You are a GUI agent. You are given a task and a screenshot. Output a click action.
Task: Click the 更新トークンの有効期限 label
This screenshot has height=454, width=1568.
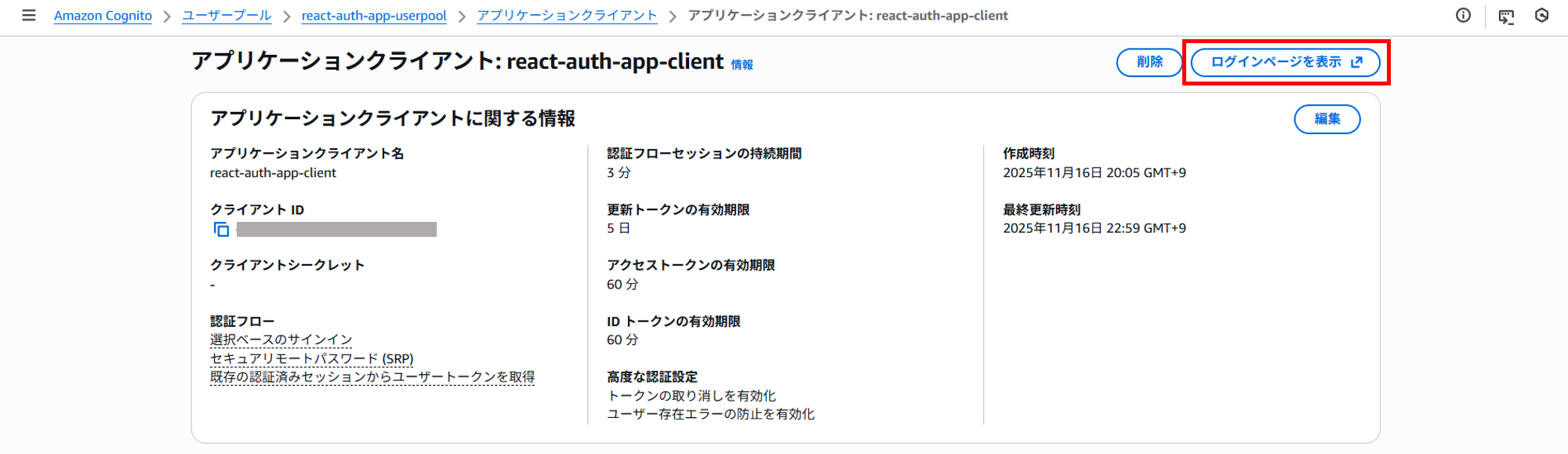click(678, 209)
